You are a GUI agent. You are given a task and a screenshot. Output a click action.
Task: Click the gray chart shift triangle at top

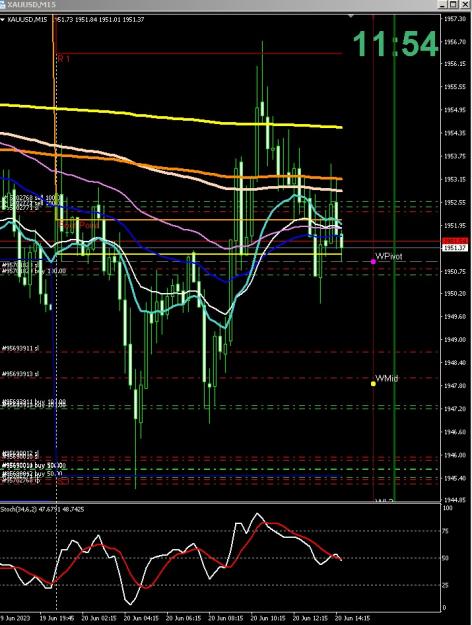pos(351,16)
